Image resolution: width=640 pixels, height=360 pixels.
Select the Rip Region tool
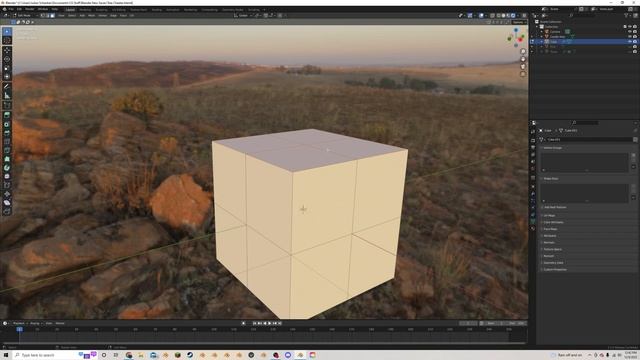tap(7, 211)
